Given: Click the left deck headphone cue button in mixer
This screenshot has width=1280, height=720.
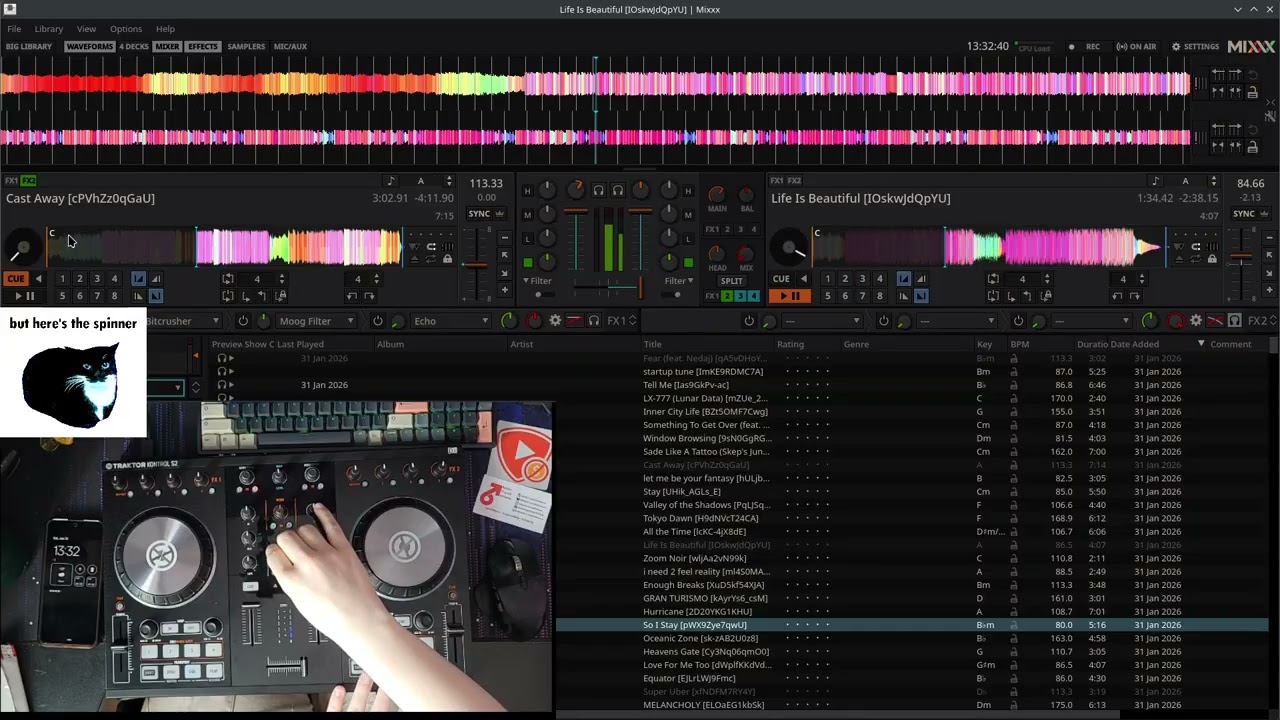Looking at the screenshot, I should pyautogui.click(x=598, y=190).
